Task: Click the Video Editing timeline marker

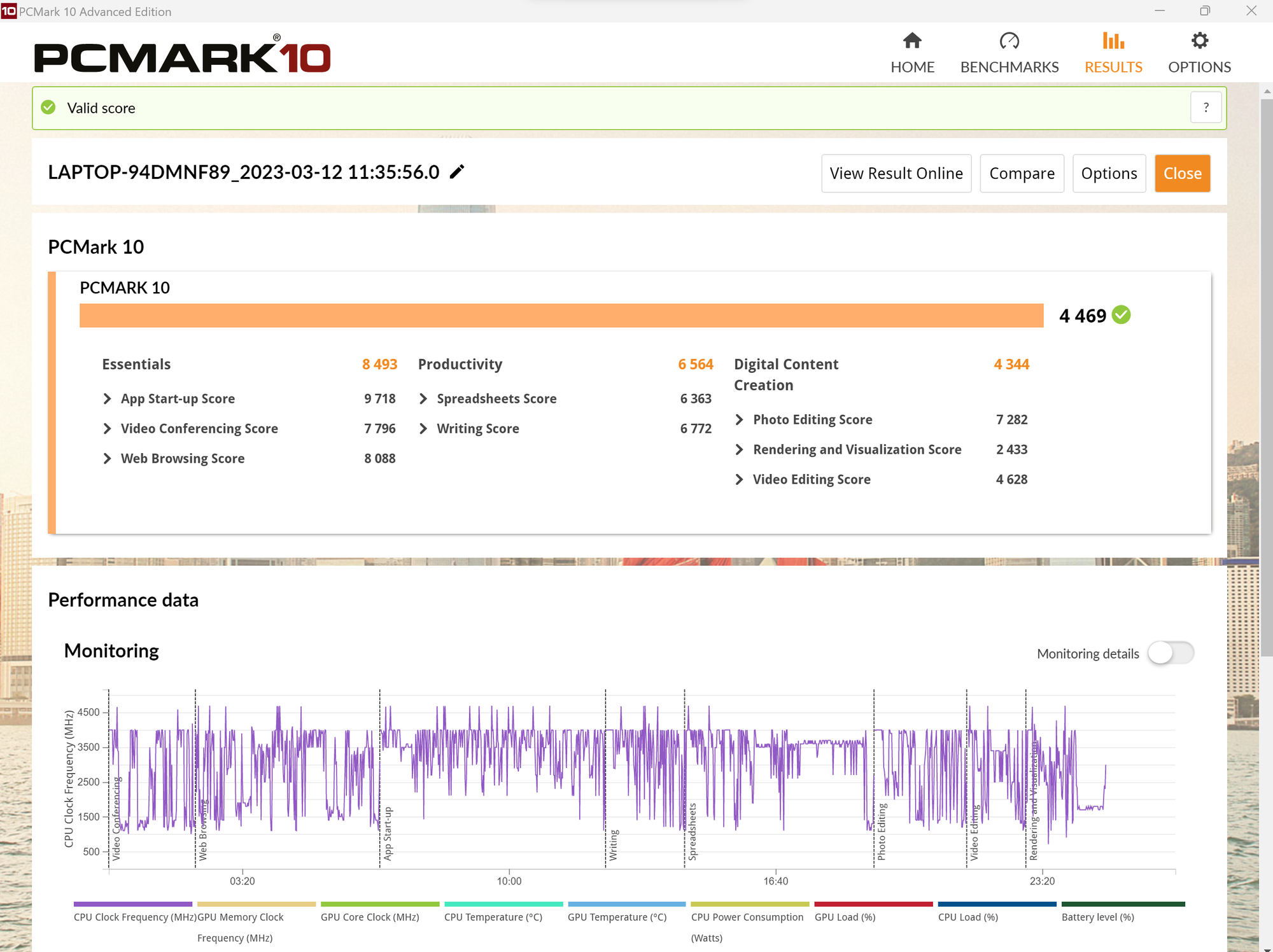Action: [974, 833]
